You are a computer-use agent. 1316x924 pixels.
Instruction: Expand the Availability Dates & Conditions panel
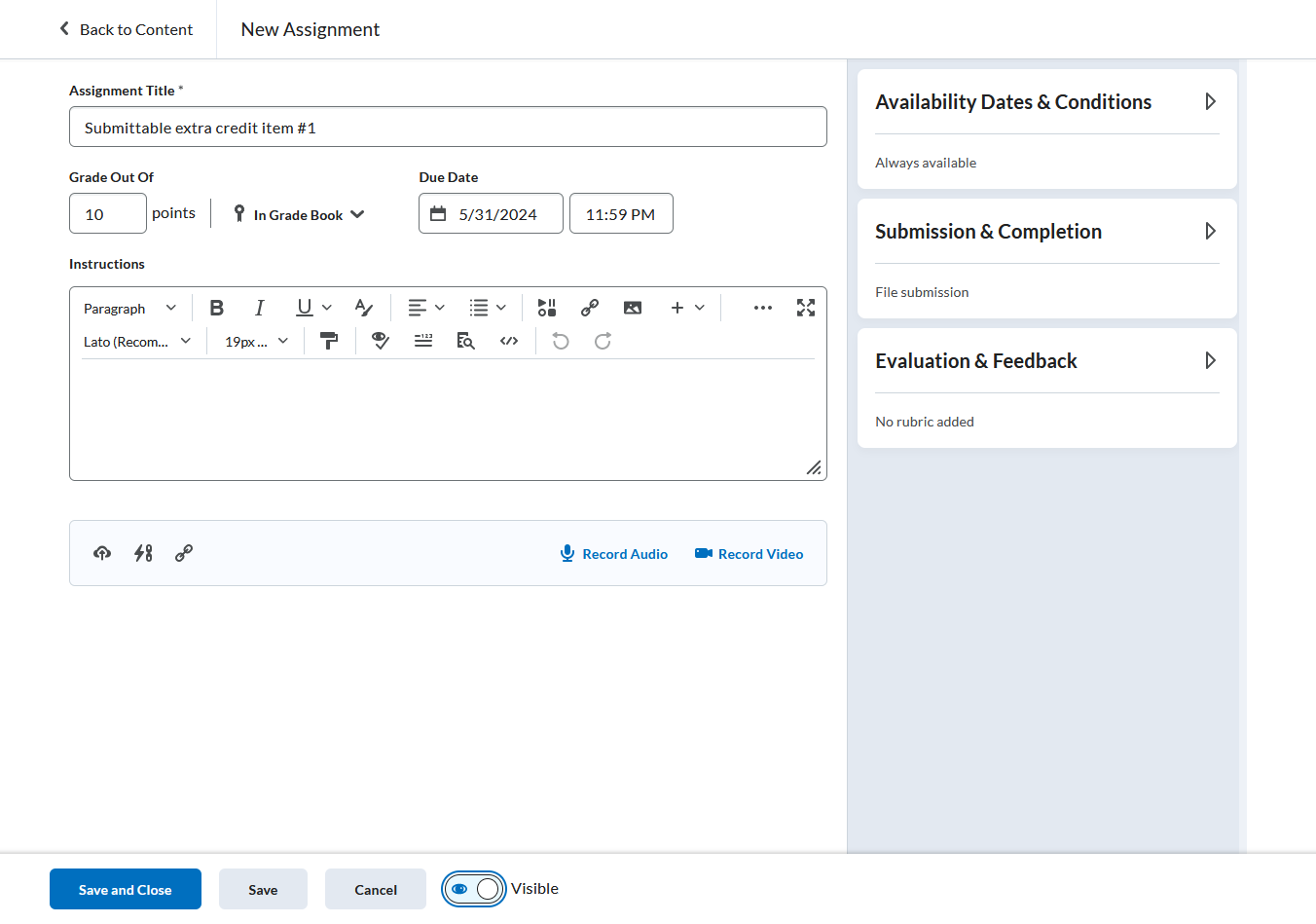[1210, 101]
